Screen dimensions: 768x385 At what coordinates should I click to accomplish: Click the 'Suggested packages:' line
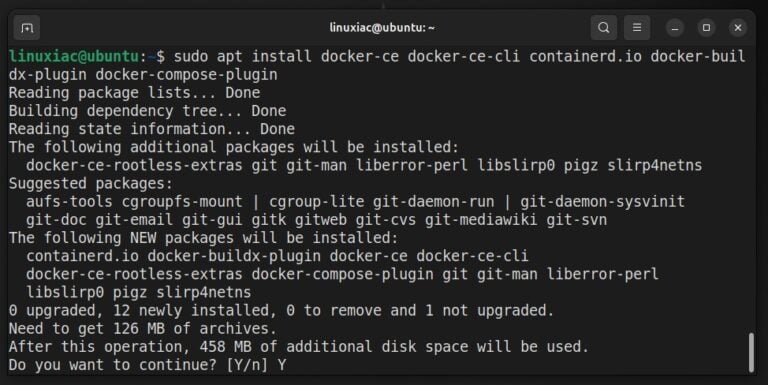click(91, 183)
